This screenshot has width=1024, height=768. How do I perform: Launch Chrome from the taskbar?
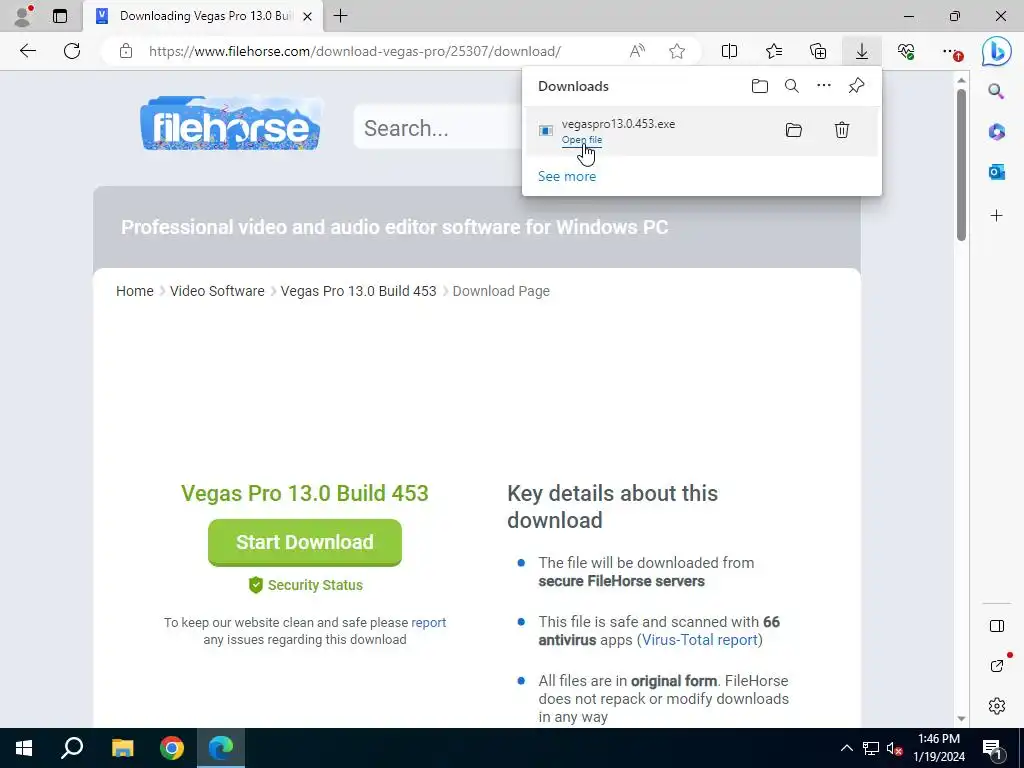pos(172,748)
